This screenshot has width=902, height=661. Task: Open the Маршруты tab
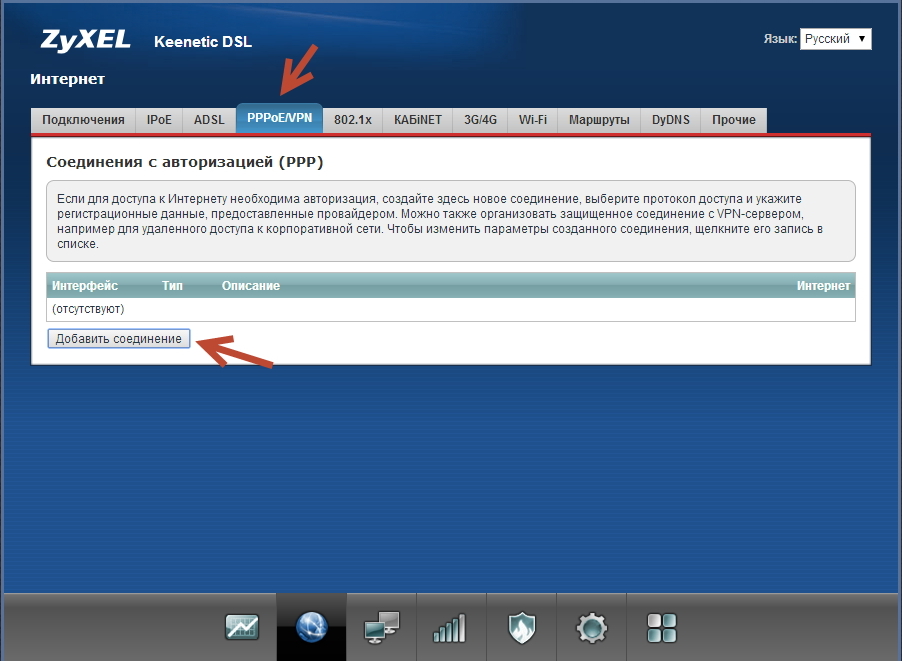[x=598, y=120]
